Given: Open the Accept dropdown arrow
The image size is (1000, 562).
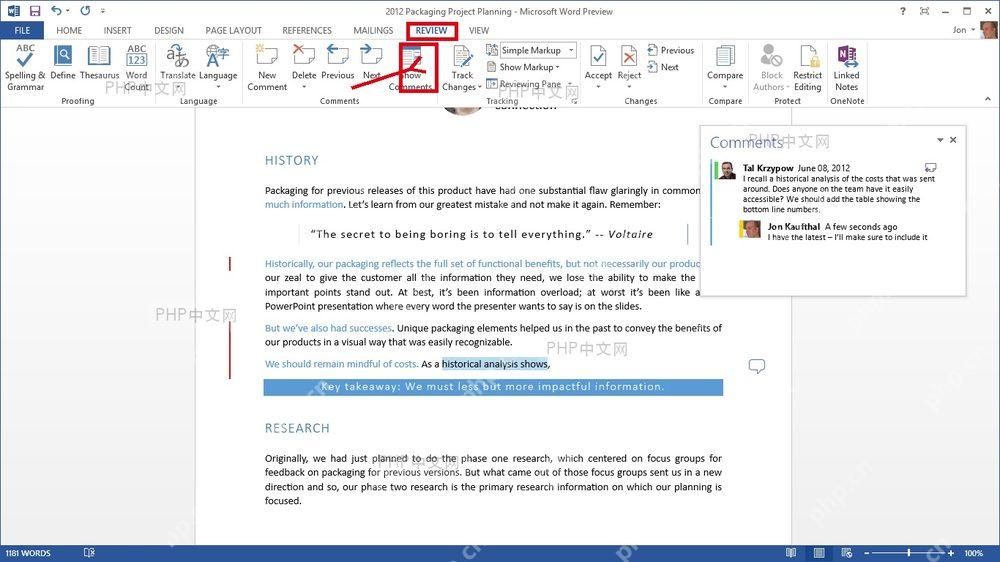Looking at the screenshot, I should click(598, 87).
